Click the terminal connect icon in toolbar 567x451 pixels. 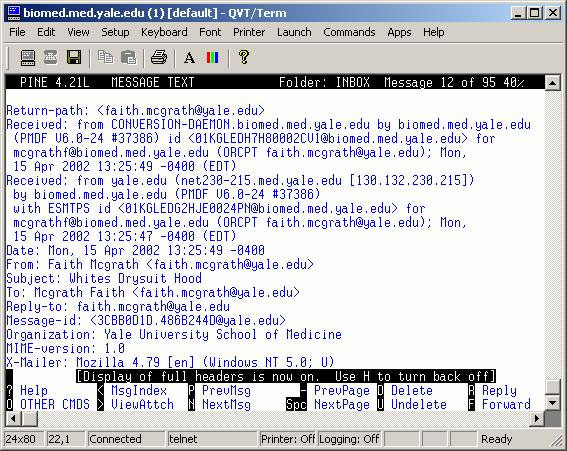tap(28, 58)
